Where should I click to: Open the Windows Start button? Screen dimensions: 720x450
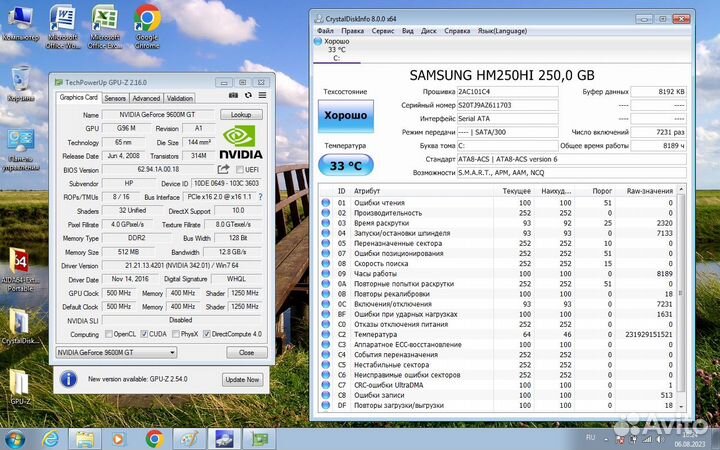pos(14,439)
